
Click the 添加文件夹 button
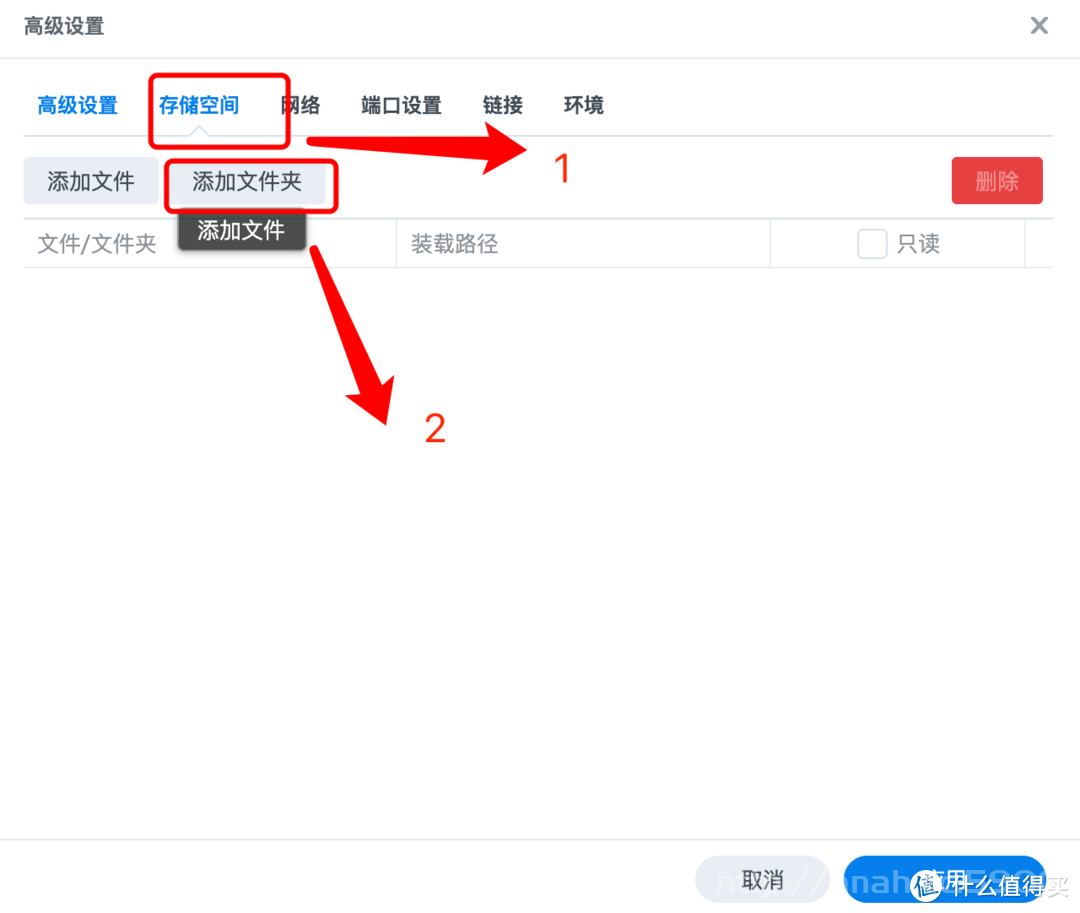pos(247,181)
